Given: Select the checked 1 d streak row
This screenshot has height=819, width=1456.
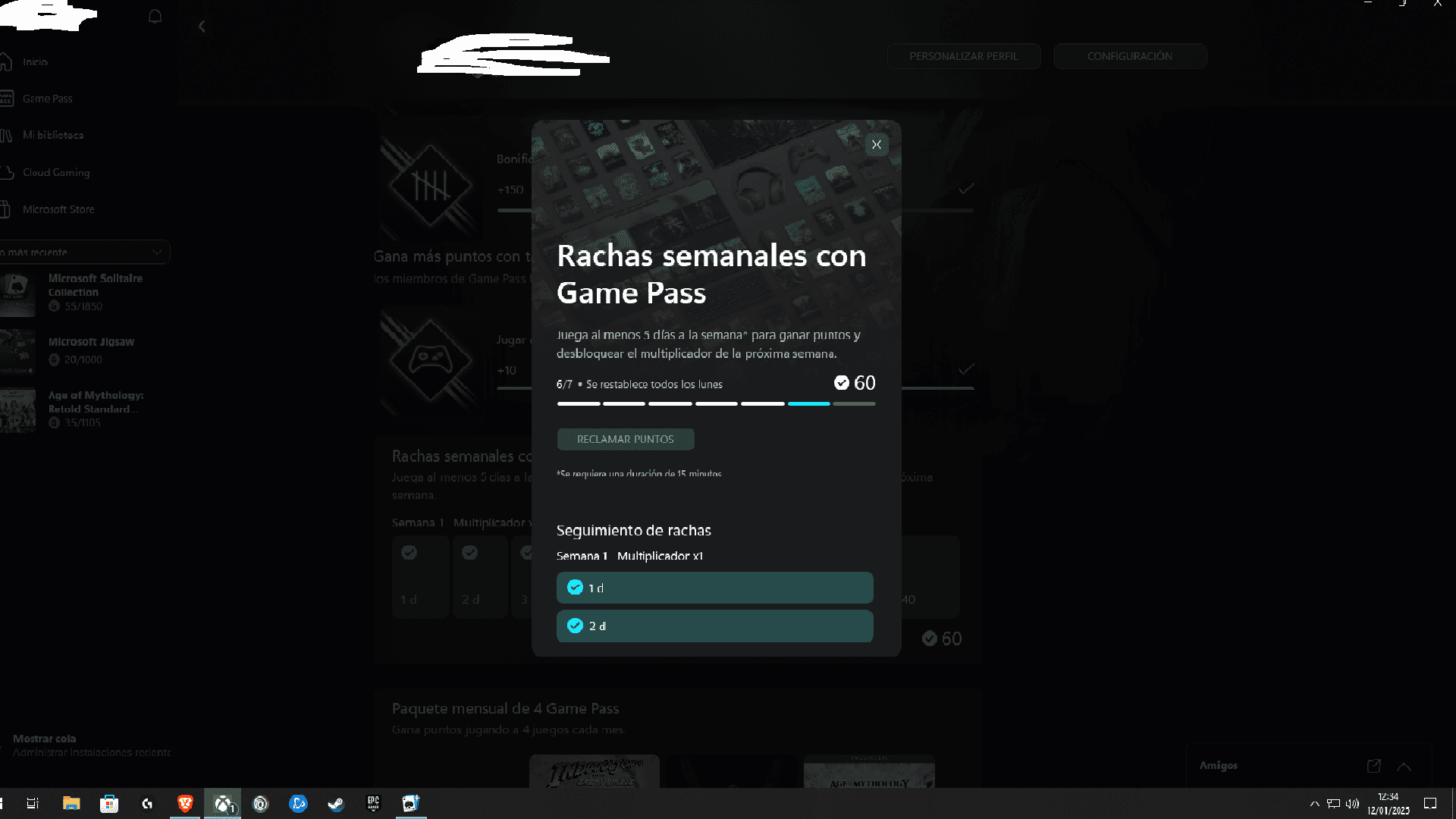Looking at the screenshot, I should (x=714, y=588).
